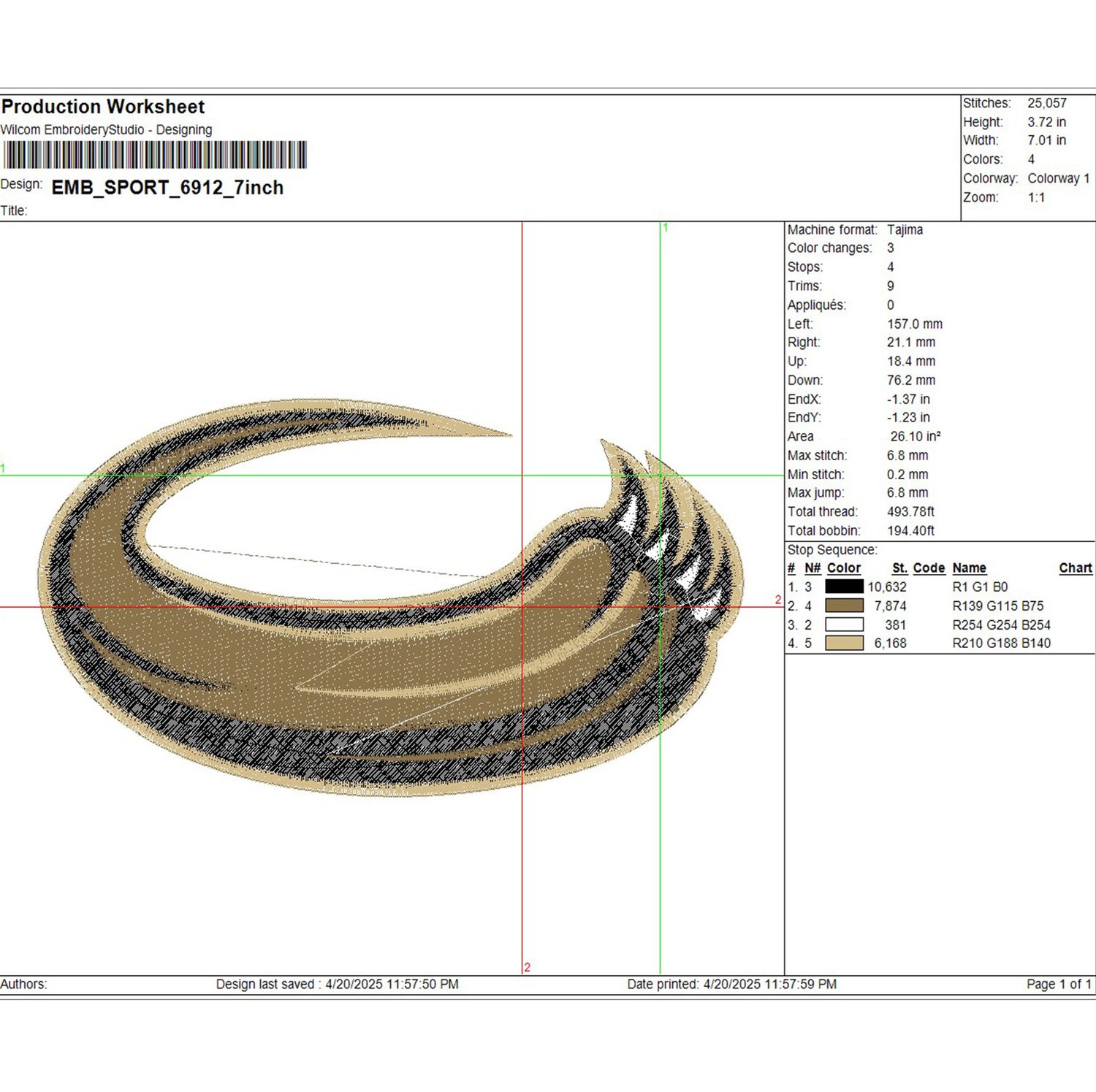The width and height of the screenshot is (1096, 1092).
Task: Select the EndY value -1.23 in
Action: coord(908,418)
